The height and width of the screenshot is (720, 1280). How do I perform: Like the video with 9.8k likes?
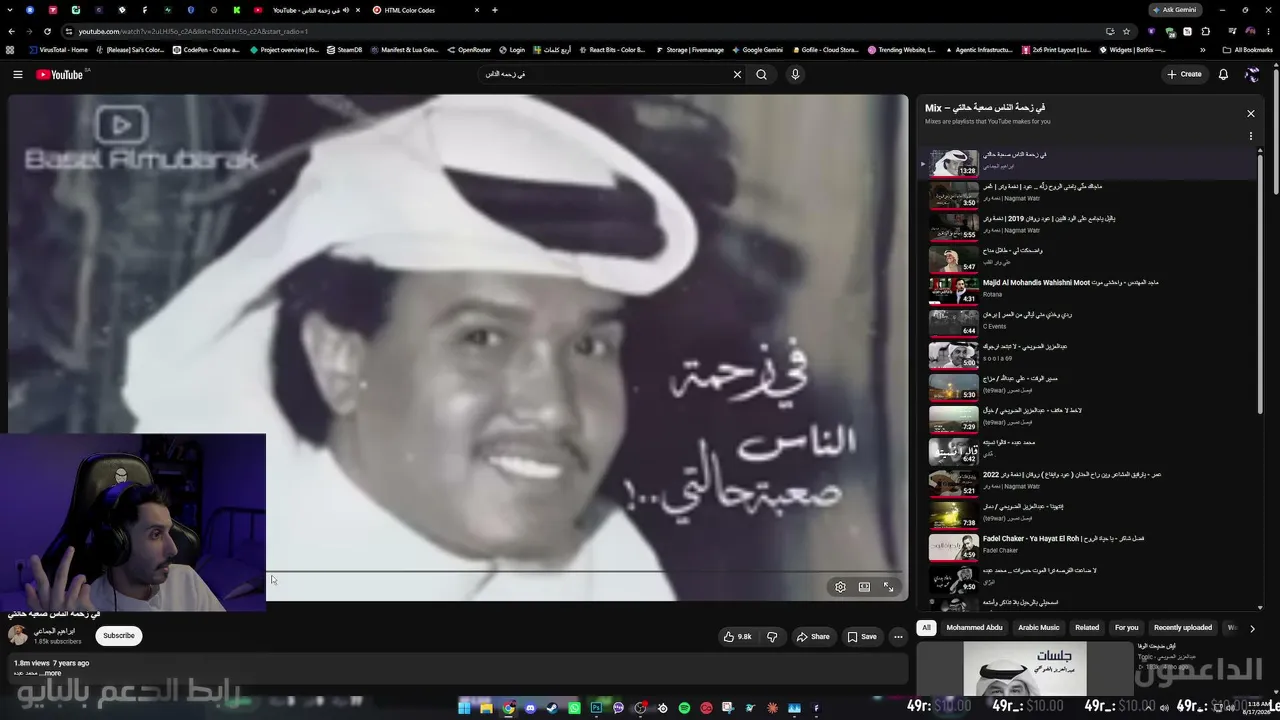tap(737, 636)
